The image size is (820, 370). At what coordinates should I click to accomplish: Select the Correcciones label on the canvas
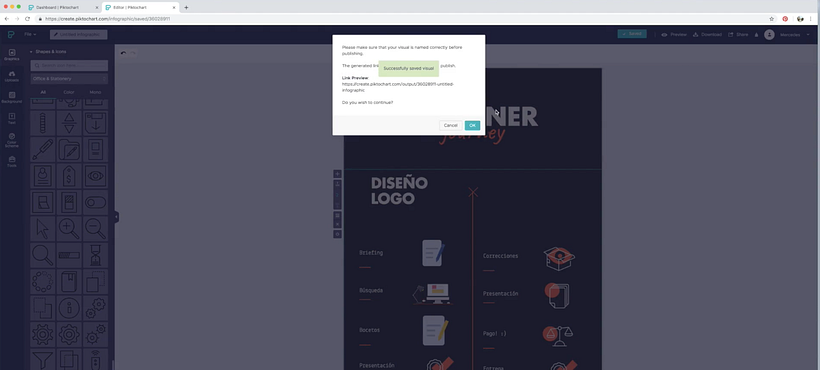tap(500, 256)
